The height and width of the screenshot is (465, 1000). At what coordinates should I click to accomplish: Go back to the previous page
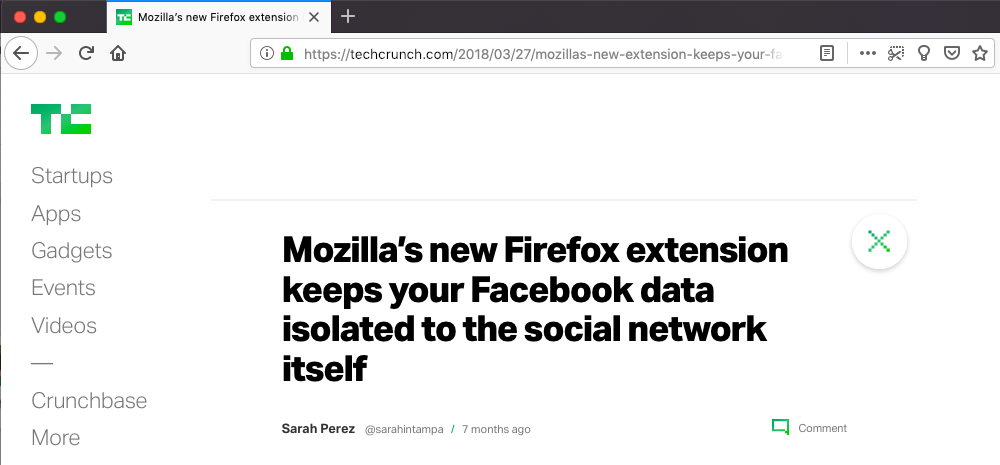21,54
